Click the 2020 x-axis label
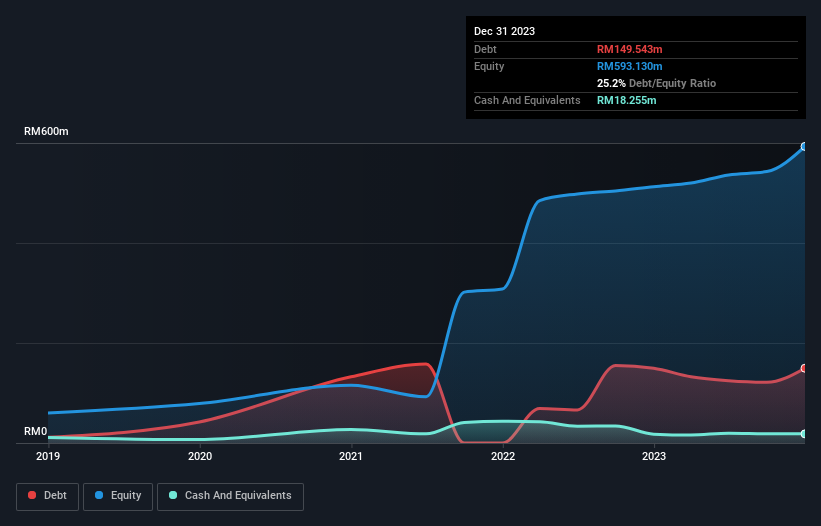This screenshot has height=526, width=821. click(200, 456)
